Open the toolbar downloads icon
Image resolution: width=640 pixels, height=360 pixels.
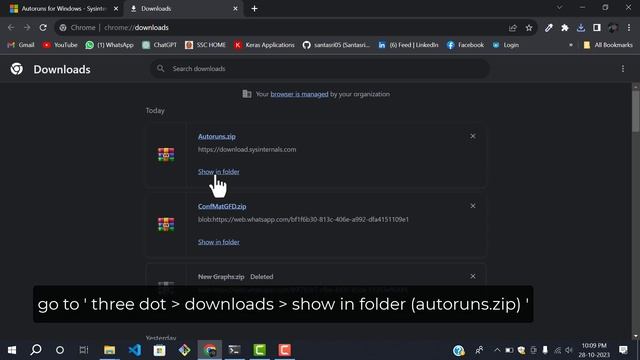(581, 28)
